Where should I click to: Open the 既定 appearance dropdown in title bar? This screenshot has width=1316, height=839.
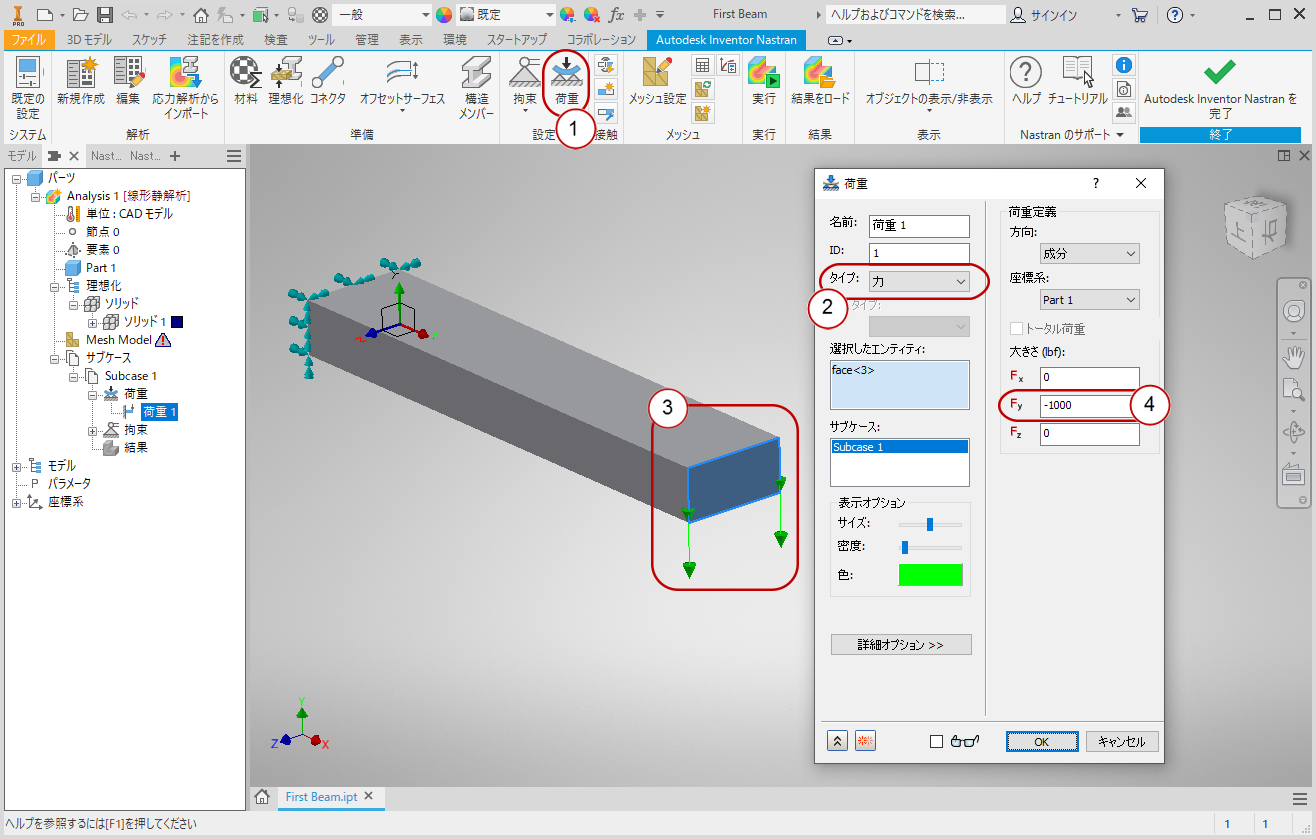click(507, 15)
